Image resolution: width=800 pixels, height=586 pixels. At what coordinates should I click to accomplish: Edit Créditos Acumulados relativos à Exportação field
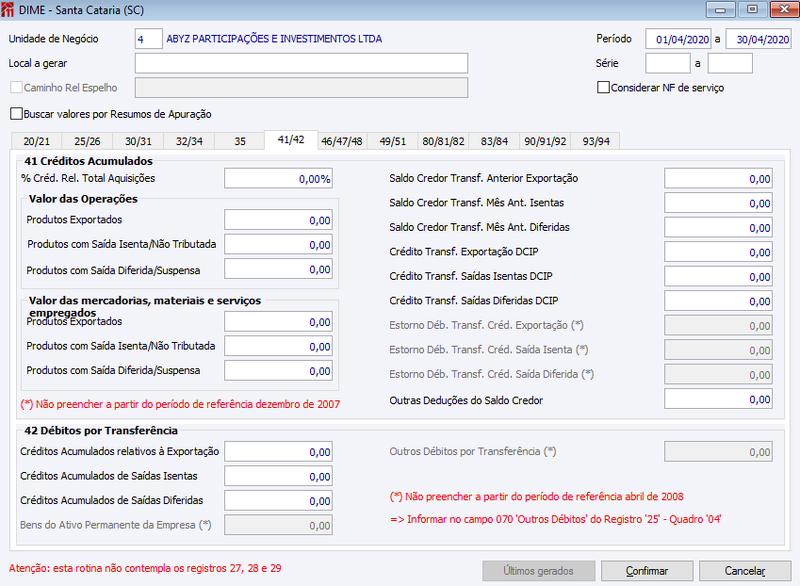[x=279, y=451]
